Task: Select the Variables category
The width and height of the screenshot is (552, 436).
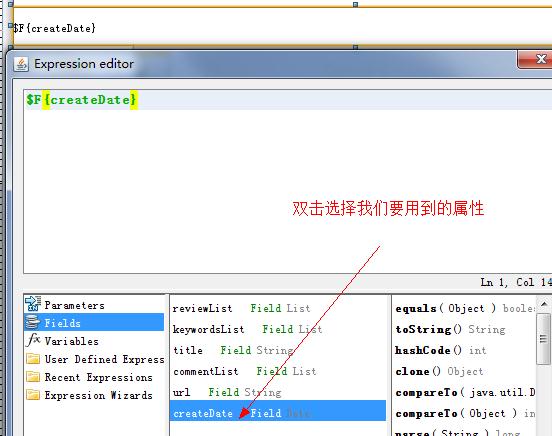Action: click(94, 341)
